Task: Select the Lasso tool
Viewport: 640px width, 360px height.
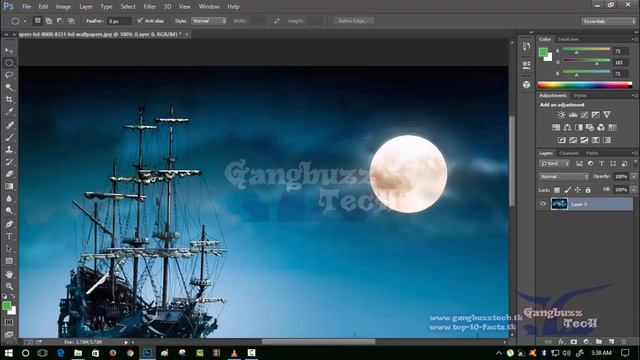Action: 9,75
